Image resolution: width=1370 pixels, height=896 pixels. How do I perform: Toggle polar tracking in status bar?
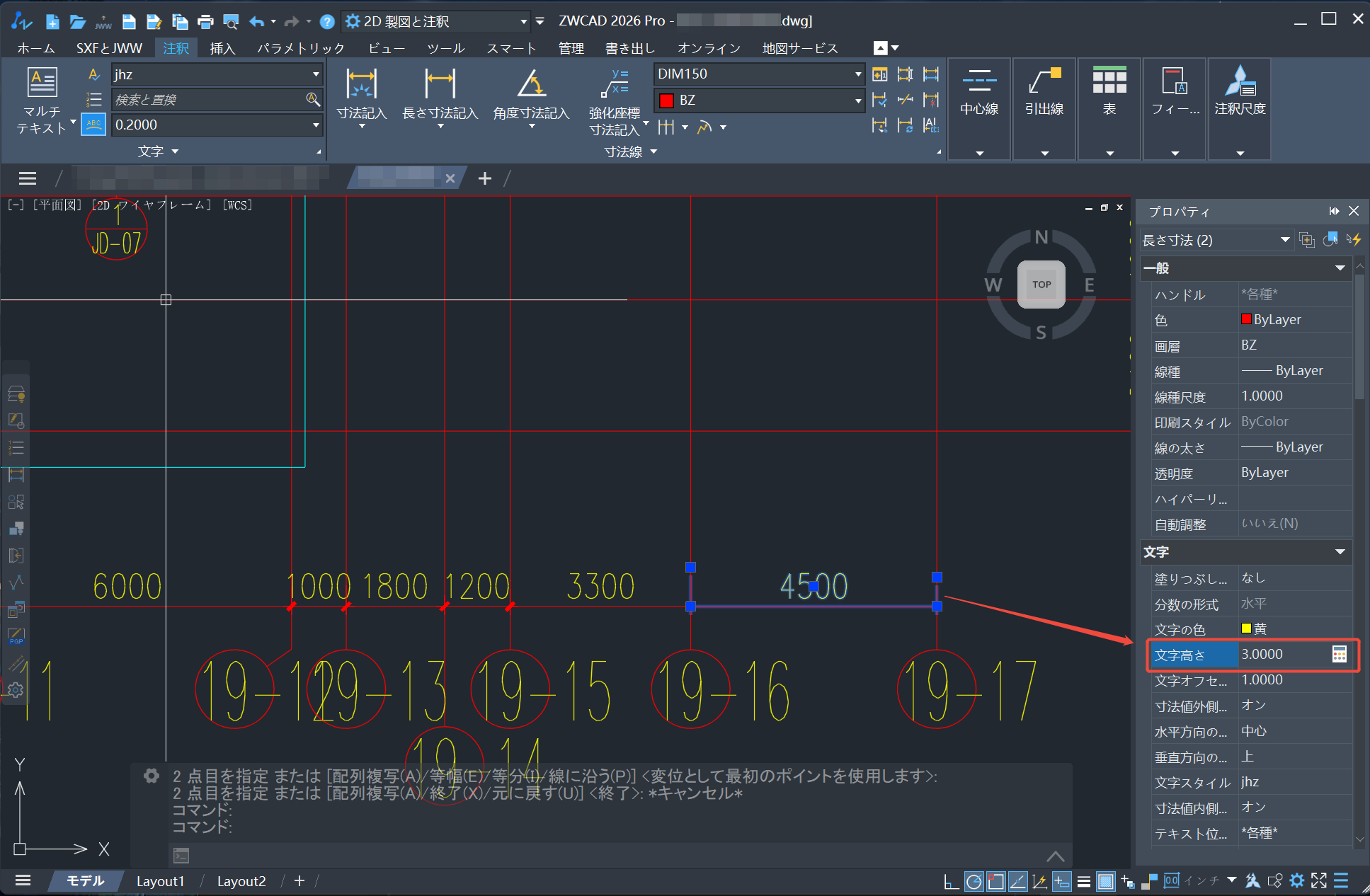point(974,881)
